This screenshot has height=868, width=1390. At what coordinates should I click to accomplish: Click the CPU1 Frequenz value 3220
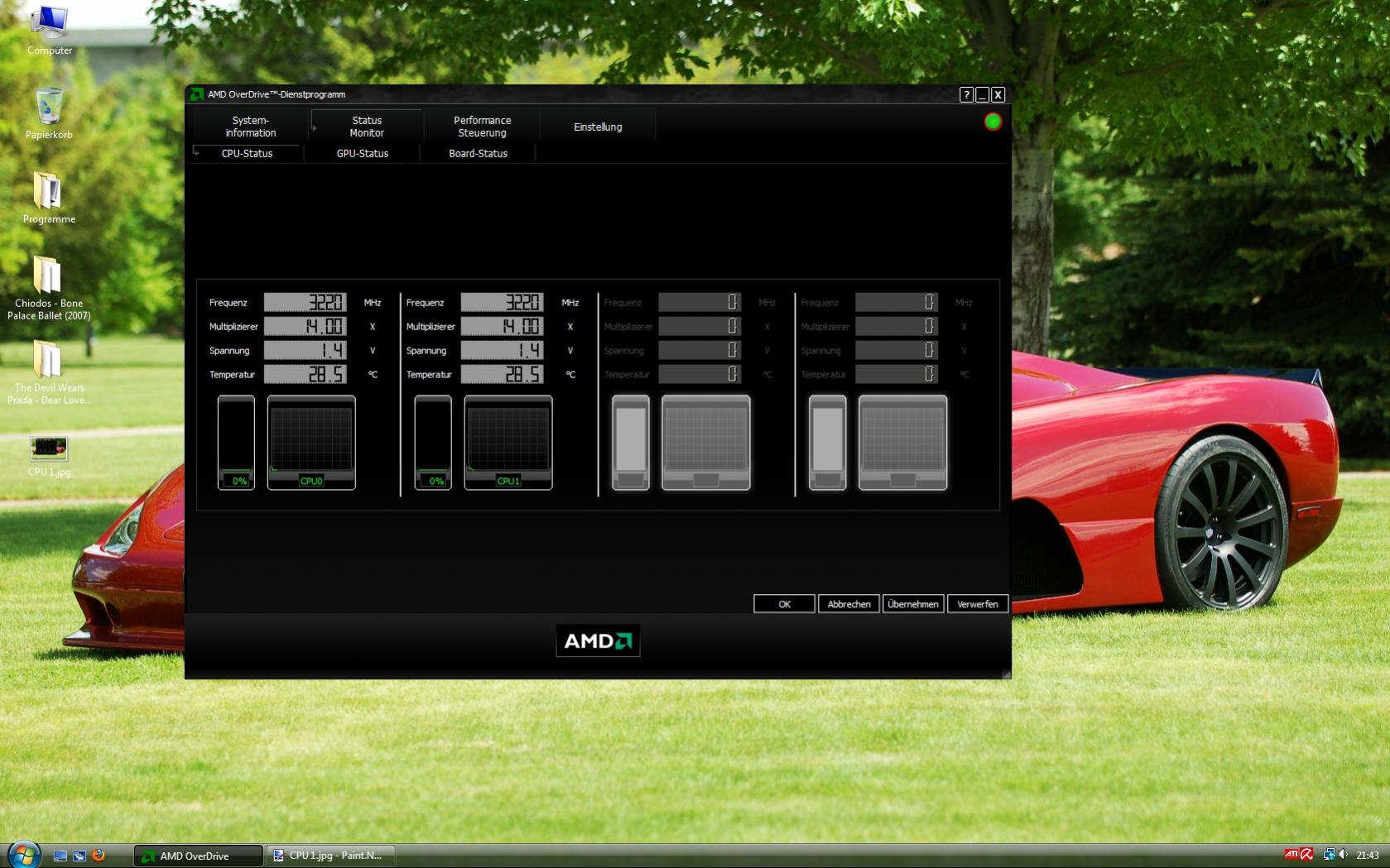(x=503, y=302)
